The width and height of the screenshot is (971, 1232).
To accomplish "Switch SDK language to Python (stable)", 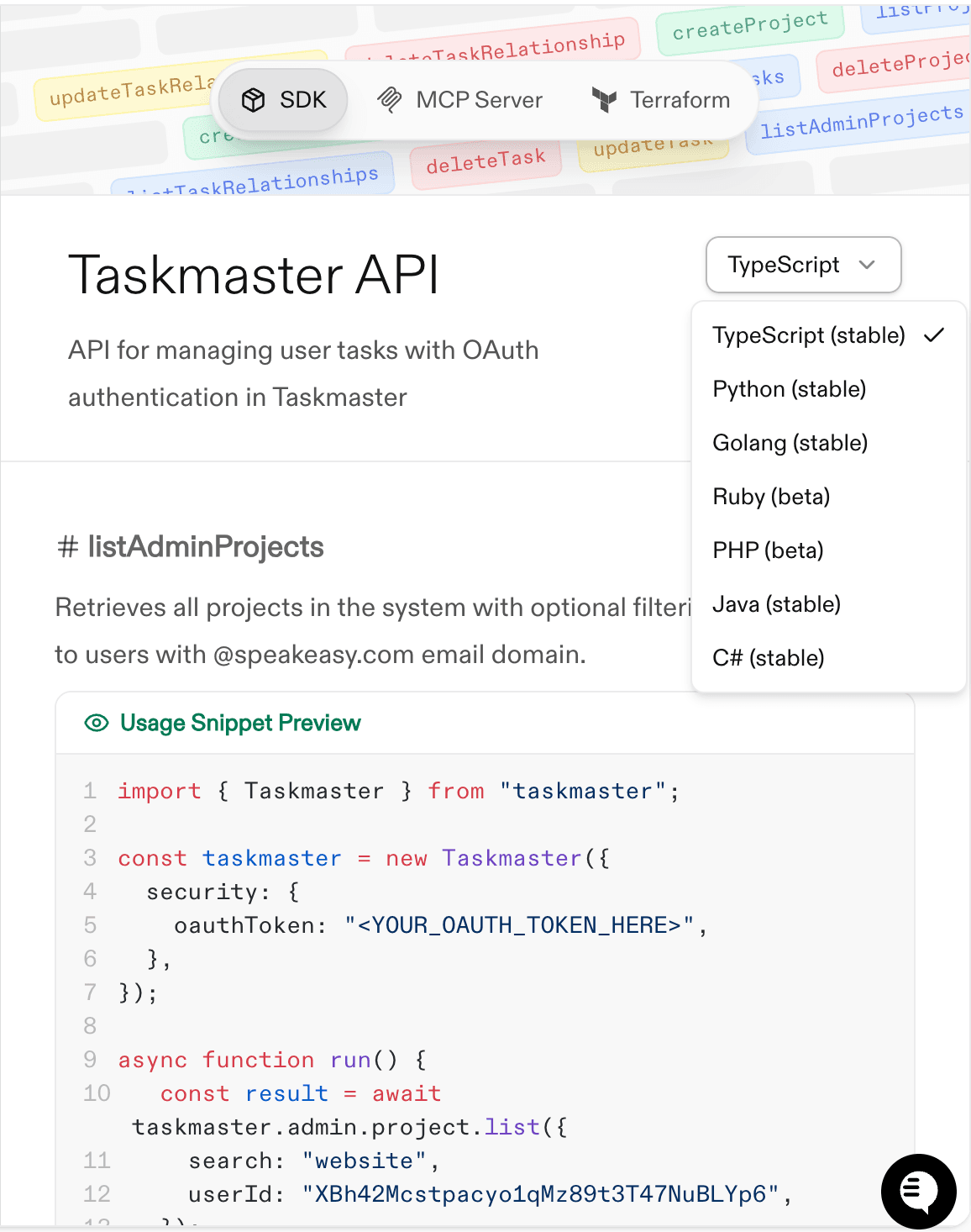I will tap(789, 389).
